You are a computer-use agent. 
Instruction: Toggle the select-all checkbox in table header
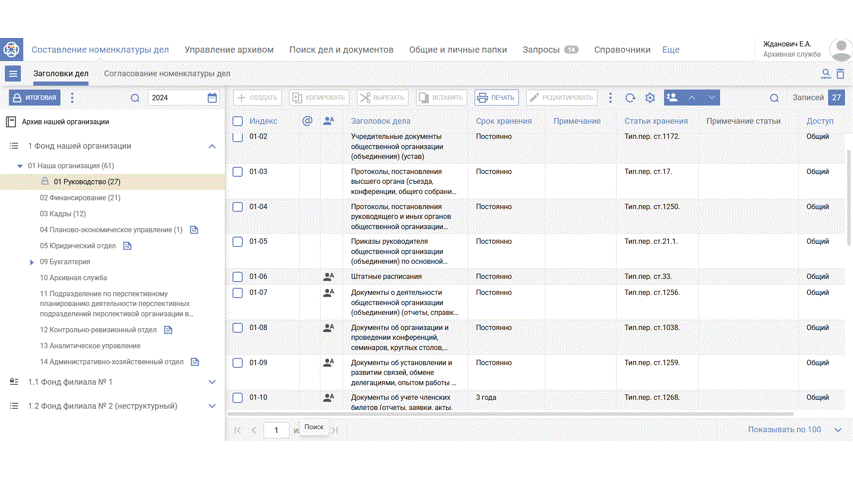pos(238,121)
